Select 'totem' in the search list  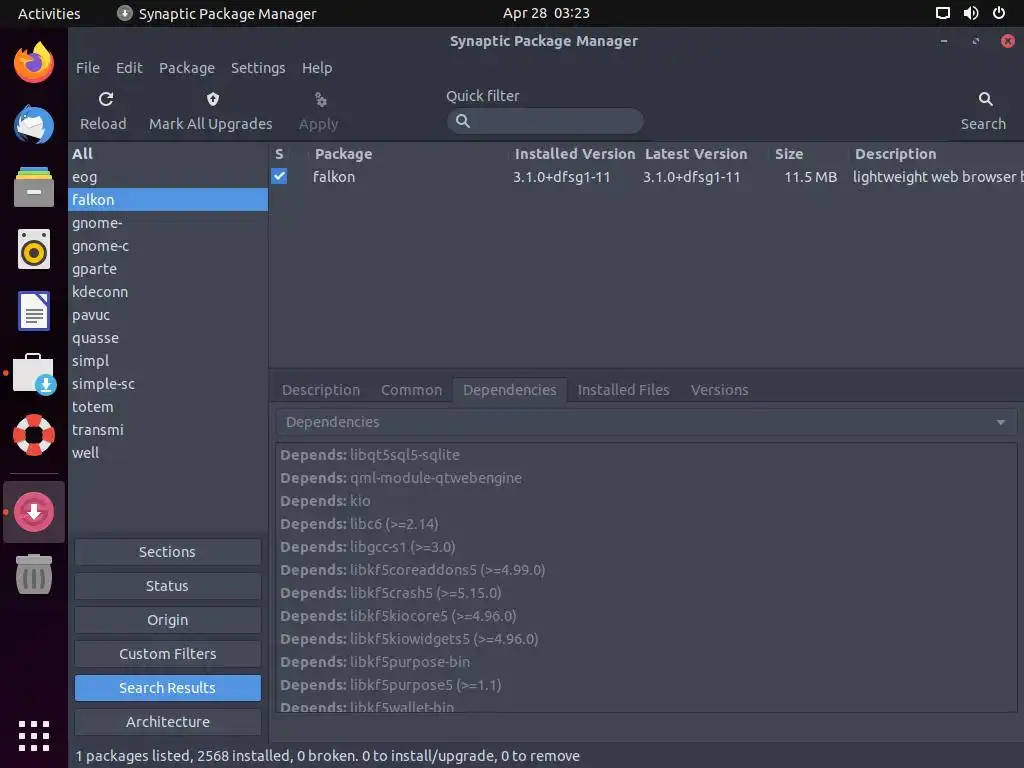[x=168, y=407]
